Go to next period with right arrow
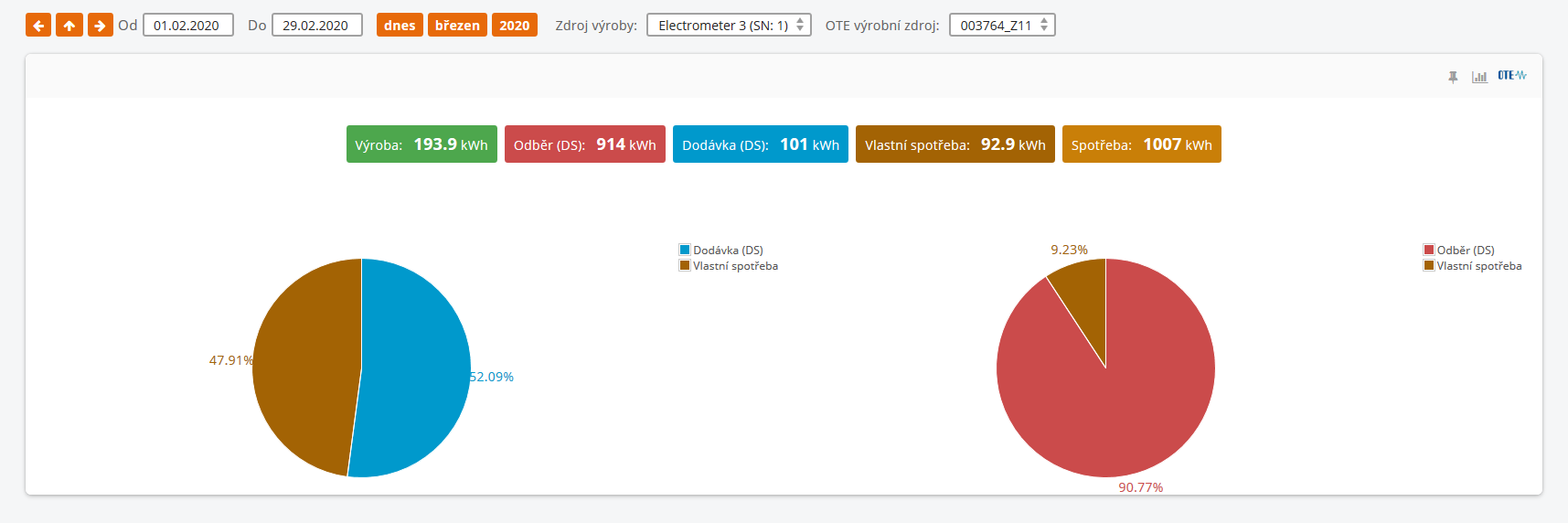This screenshot has height=523, width=1568. coord(101,26)
